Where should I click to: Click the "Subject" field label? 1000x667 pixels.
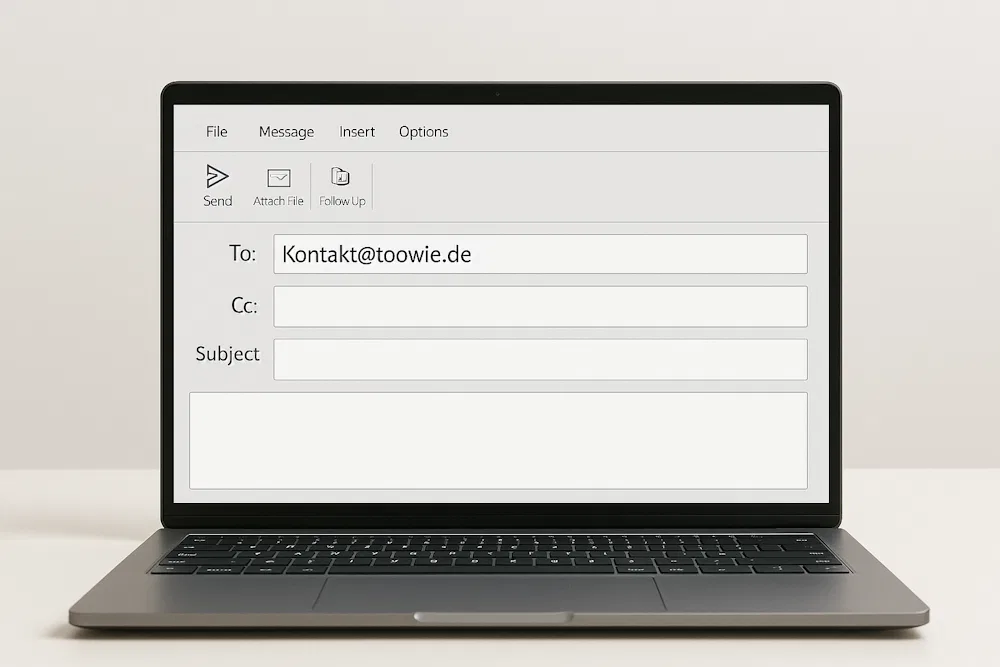[228, 354]
